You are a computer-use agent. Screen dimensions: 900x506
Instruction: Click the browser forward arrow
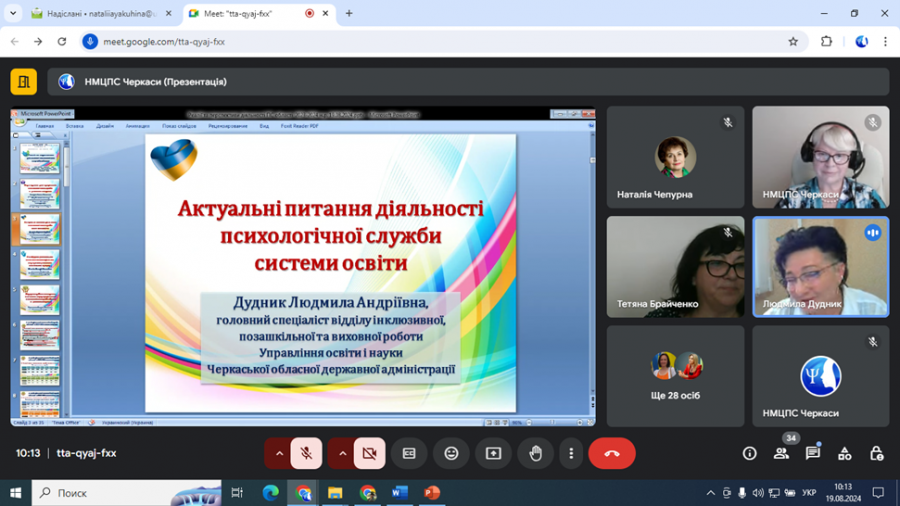tap(38, 41)
